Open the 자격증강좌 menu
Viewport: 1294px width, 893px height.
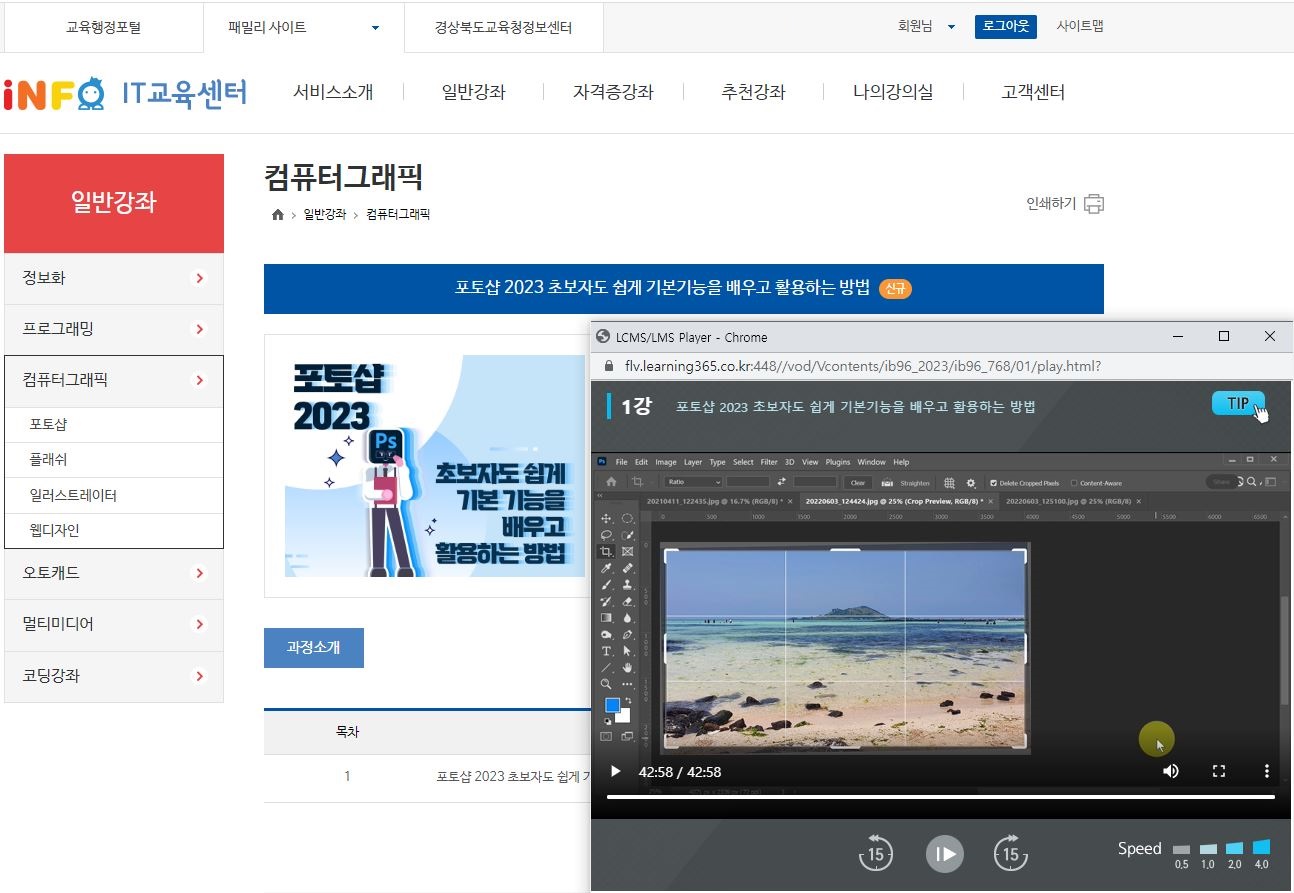pyautogui.click(x=613, y=92)
